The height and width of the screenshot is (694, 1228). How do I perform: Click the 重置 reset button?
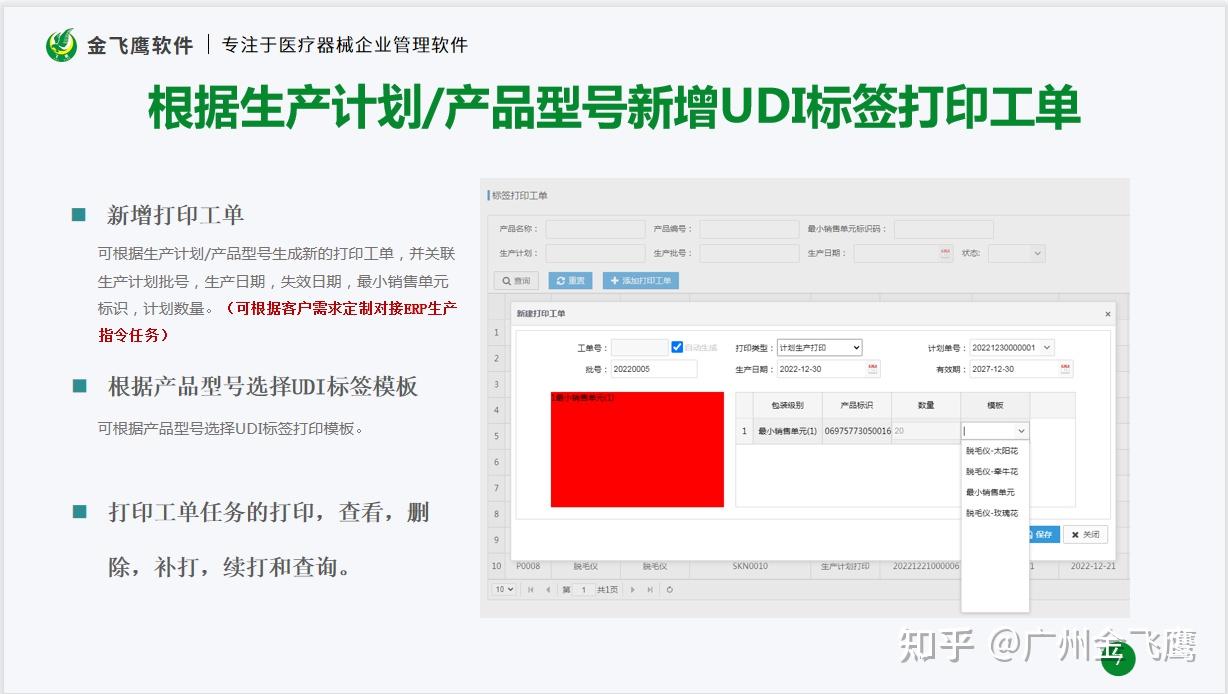(x=572, y=280)
